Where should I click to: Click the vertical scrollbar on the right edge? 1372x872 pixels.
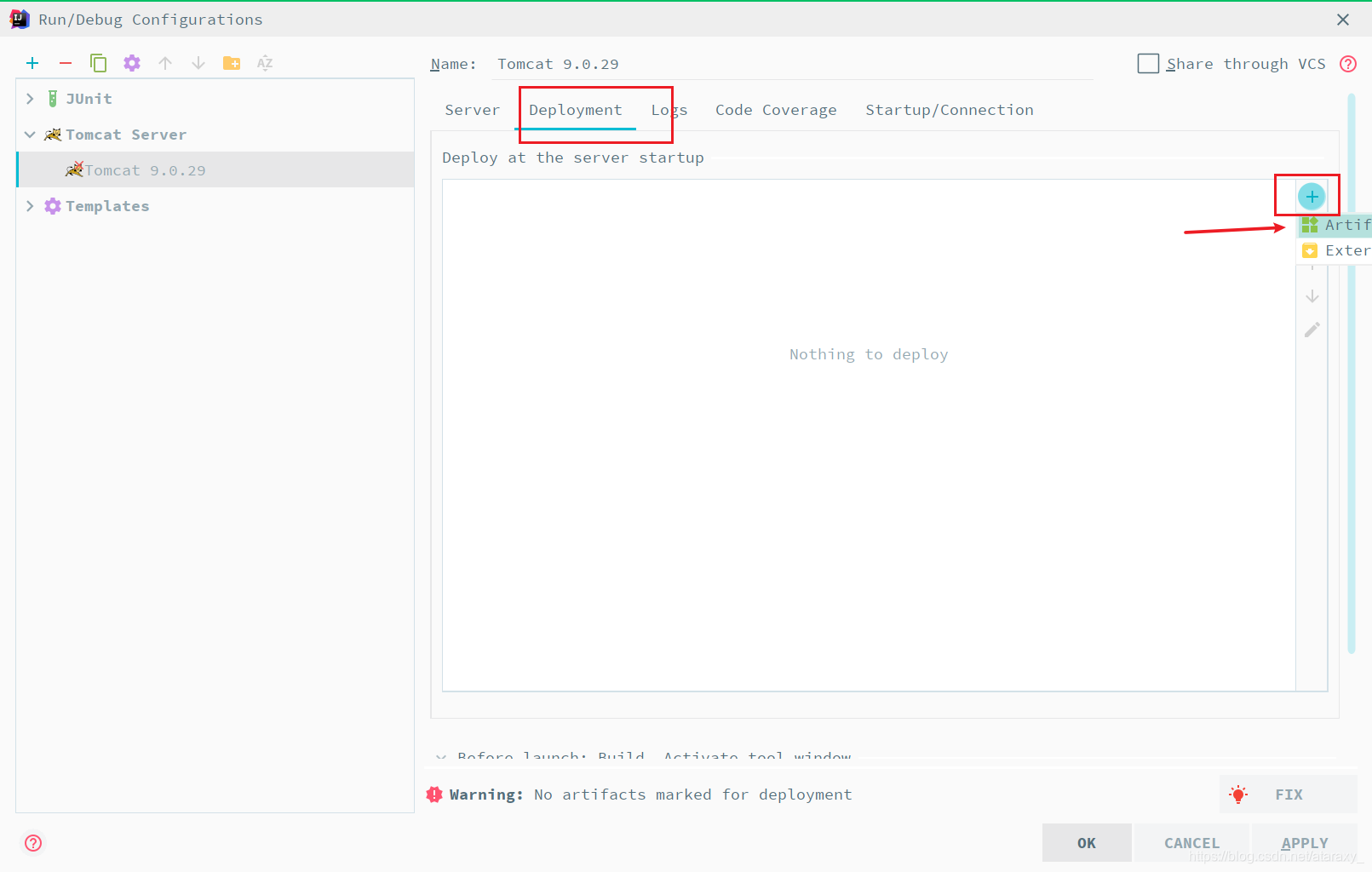coord(1352,373)
